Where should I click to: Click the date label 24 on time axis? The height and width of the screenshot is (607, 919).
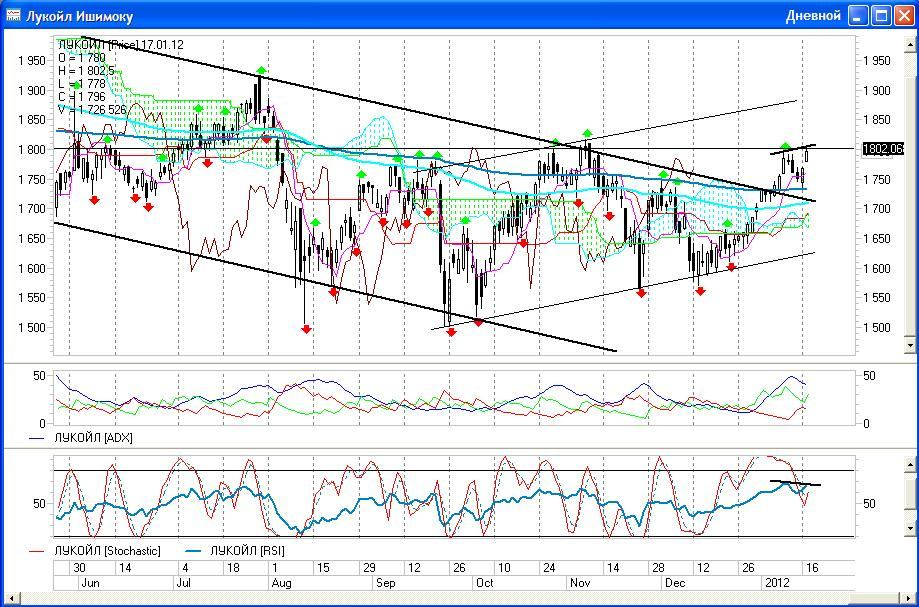pyautogui.click(x=550, y=568)
